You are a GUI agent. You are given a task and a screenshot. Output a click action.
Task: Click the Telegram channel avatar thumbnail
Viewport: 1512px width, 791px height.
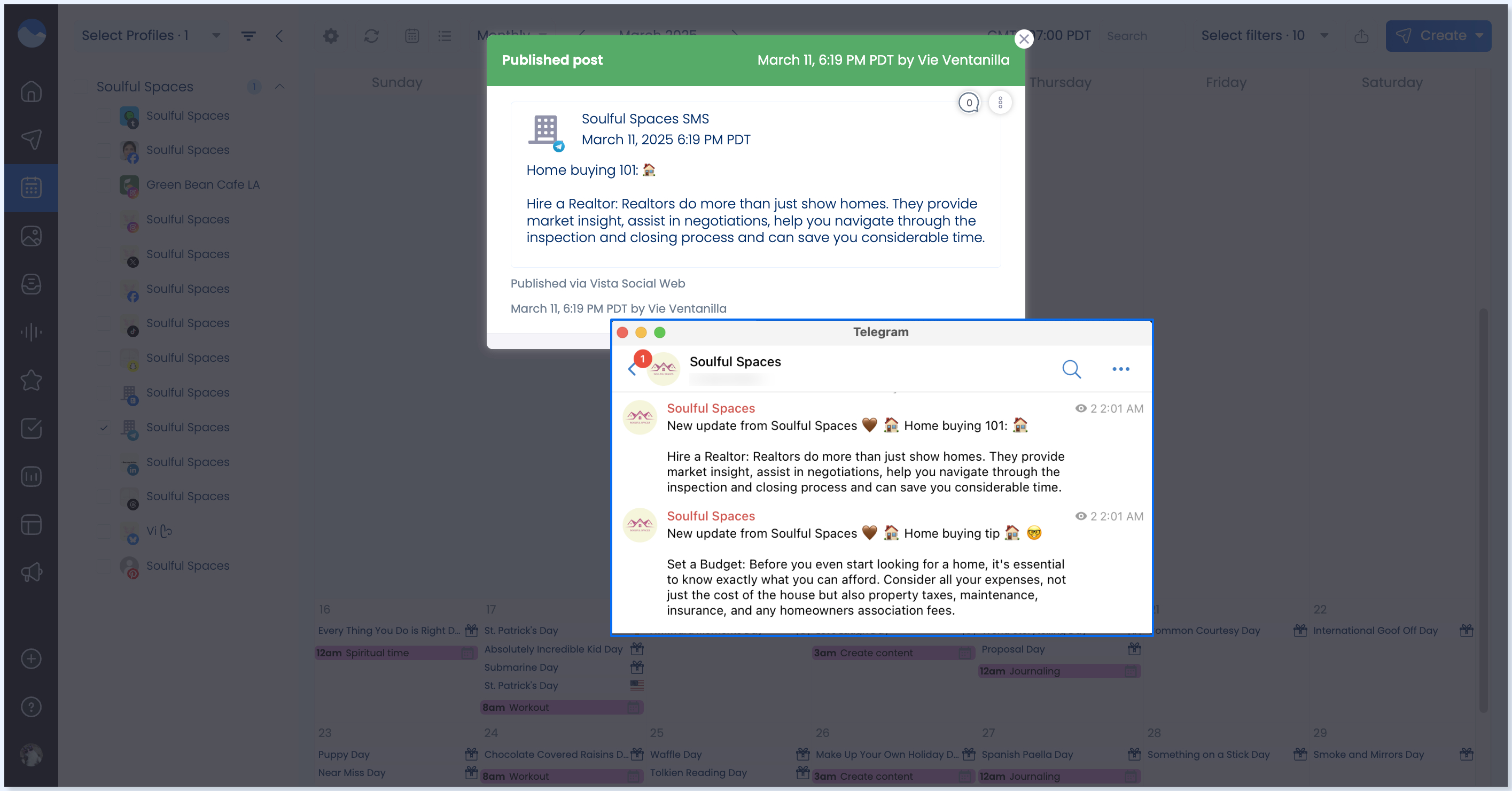pos(663,369)
